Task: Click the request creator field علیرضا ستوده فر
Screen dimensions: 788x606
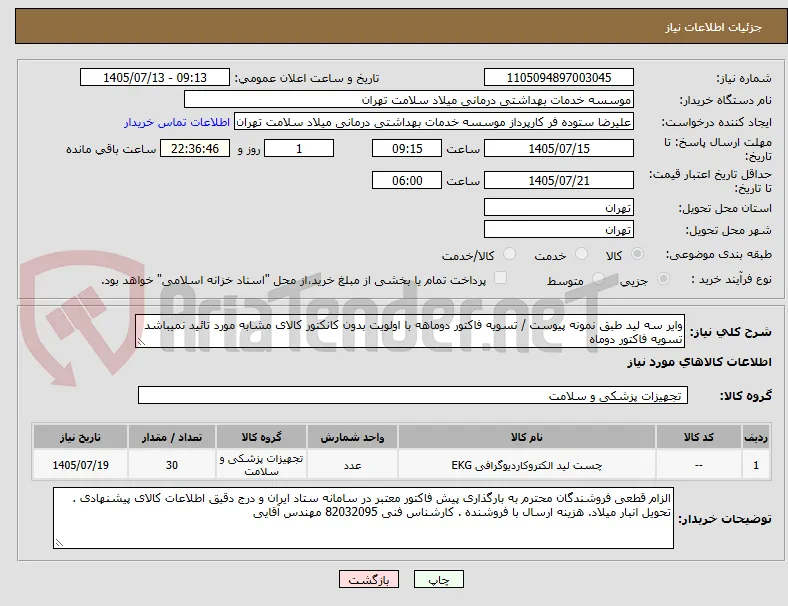Action: [x=434, y=122]
